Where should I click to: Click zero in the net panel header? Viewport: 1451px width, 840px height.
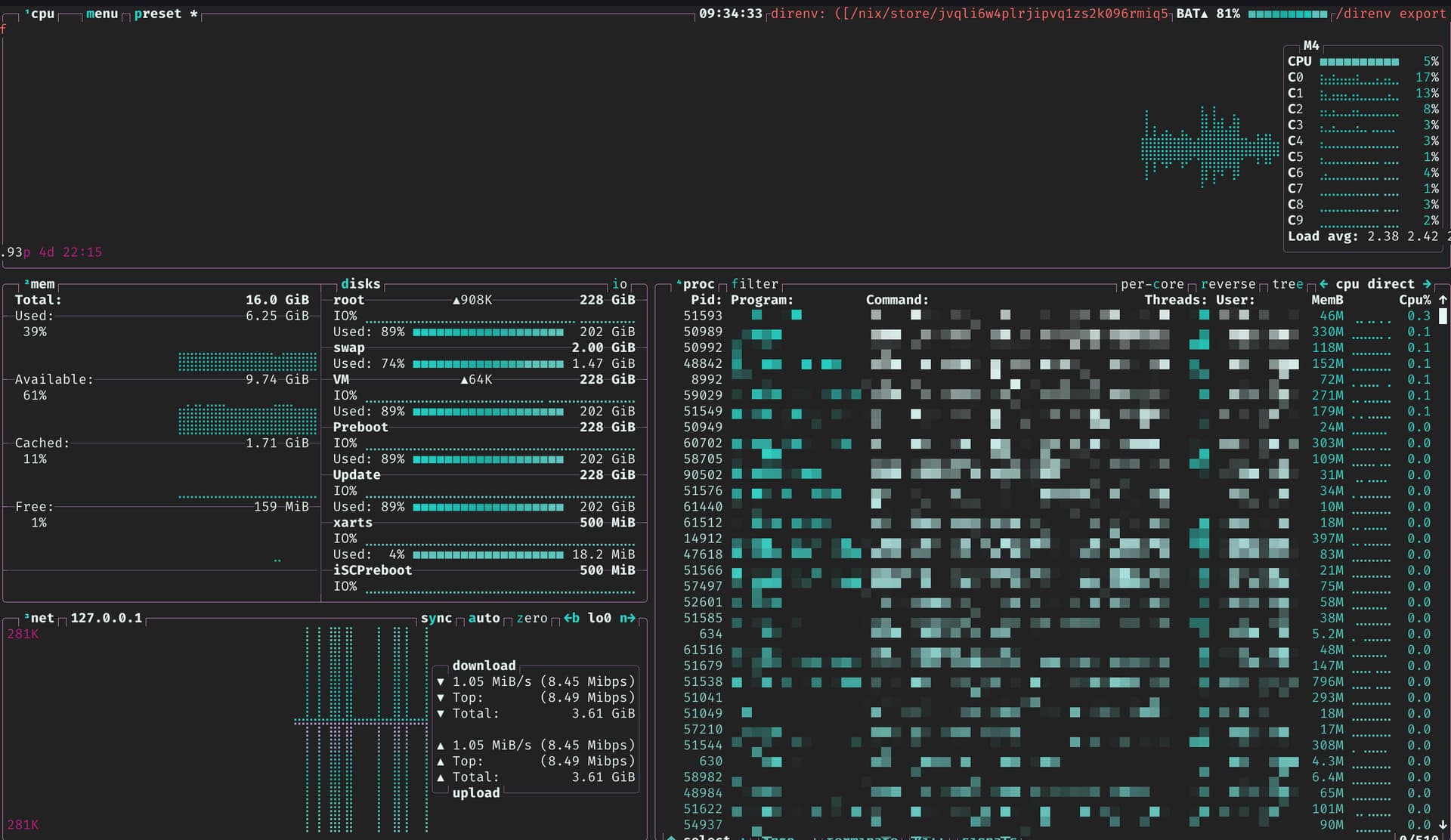tap(531, 618)
